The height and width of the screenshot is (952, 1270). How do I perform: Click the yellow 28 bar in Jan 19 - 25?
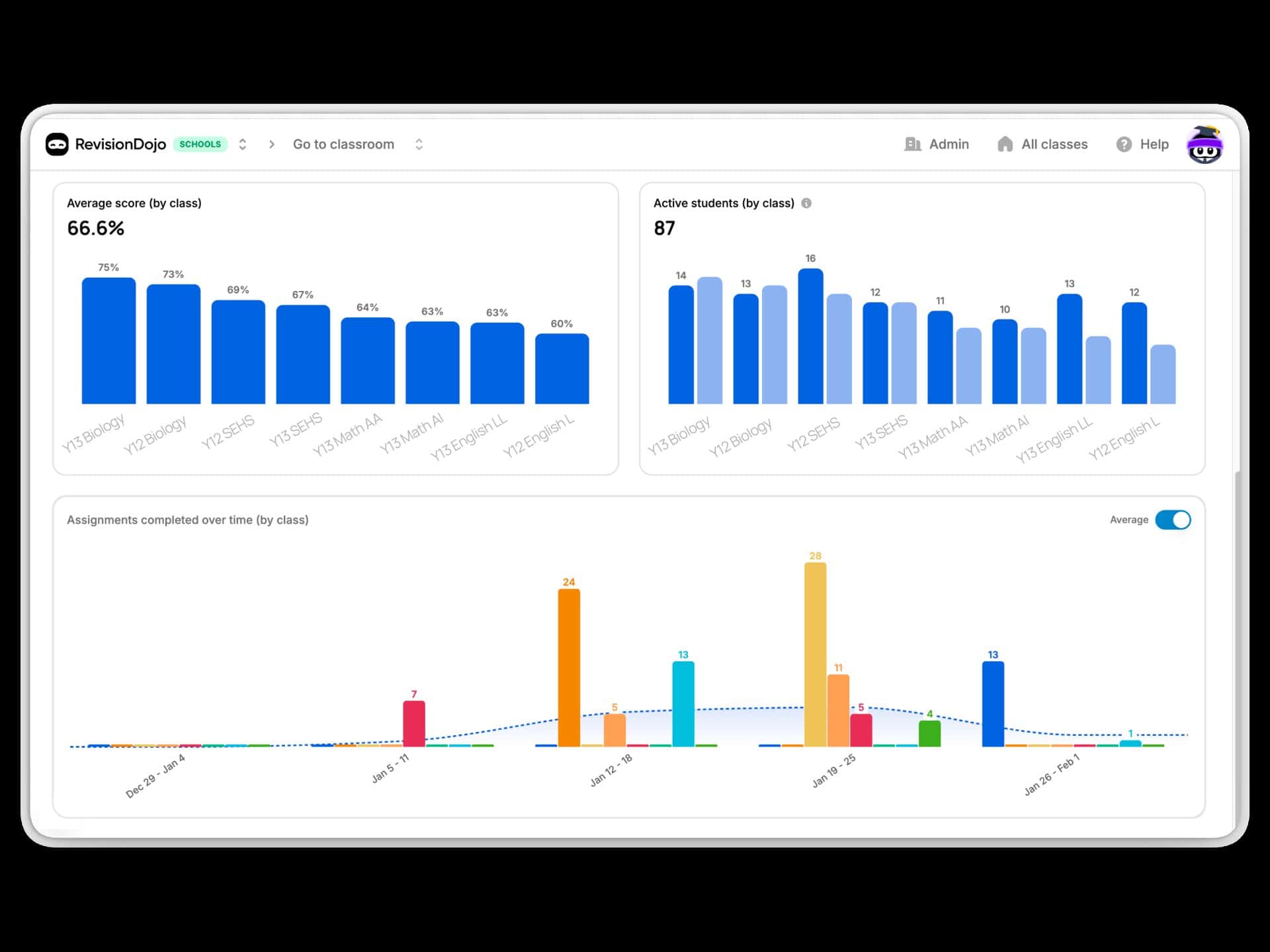pos(815,653)
